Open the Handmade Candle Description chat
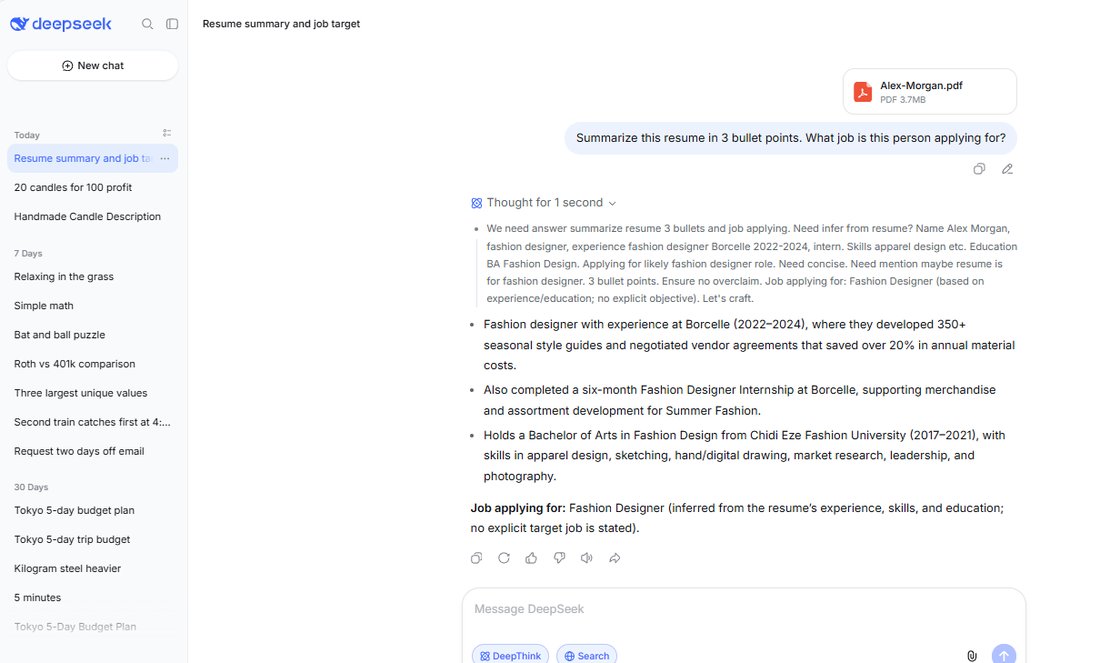 (x=93, y=217)
